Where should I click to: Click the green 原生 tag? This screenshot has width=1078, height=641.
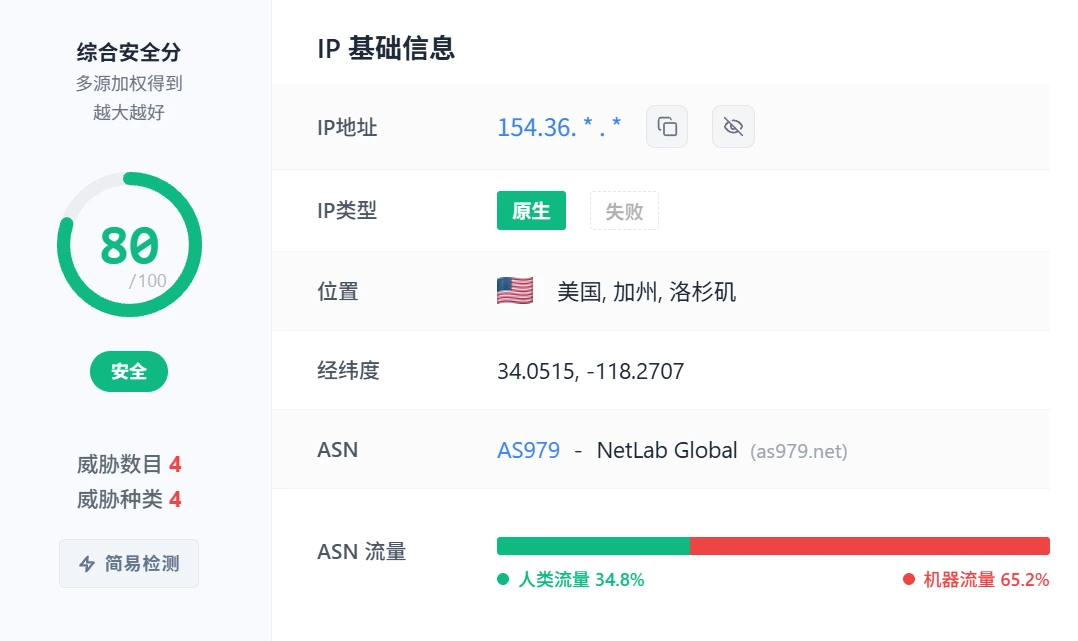coord(531,210)
